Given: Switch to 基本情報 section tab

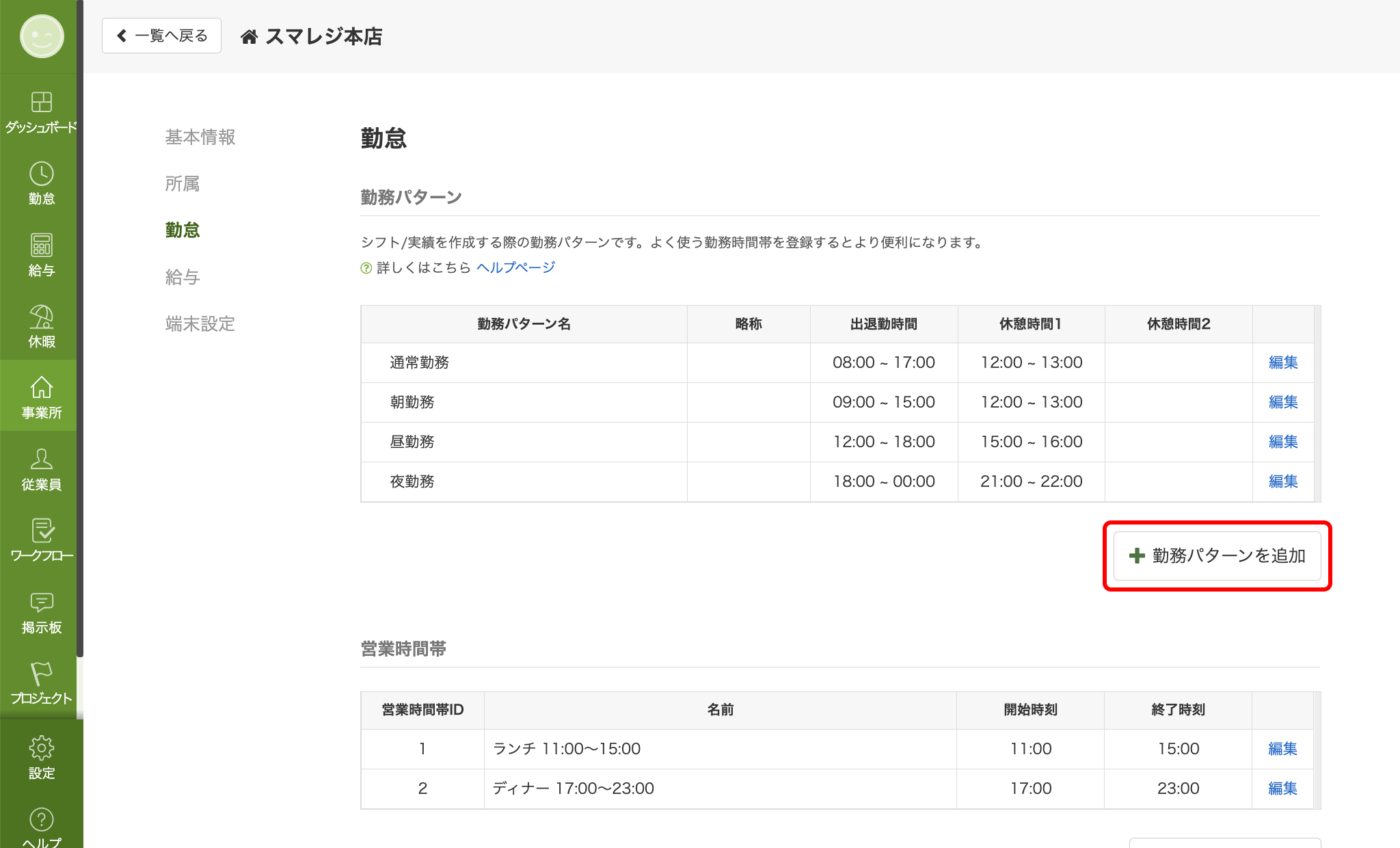Looking at the screenshot, I should tap(200, 137).
